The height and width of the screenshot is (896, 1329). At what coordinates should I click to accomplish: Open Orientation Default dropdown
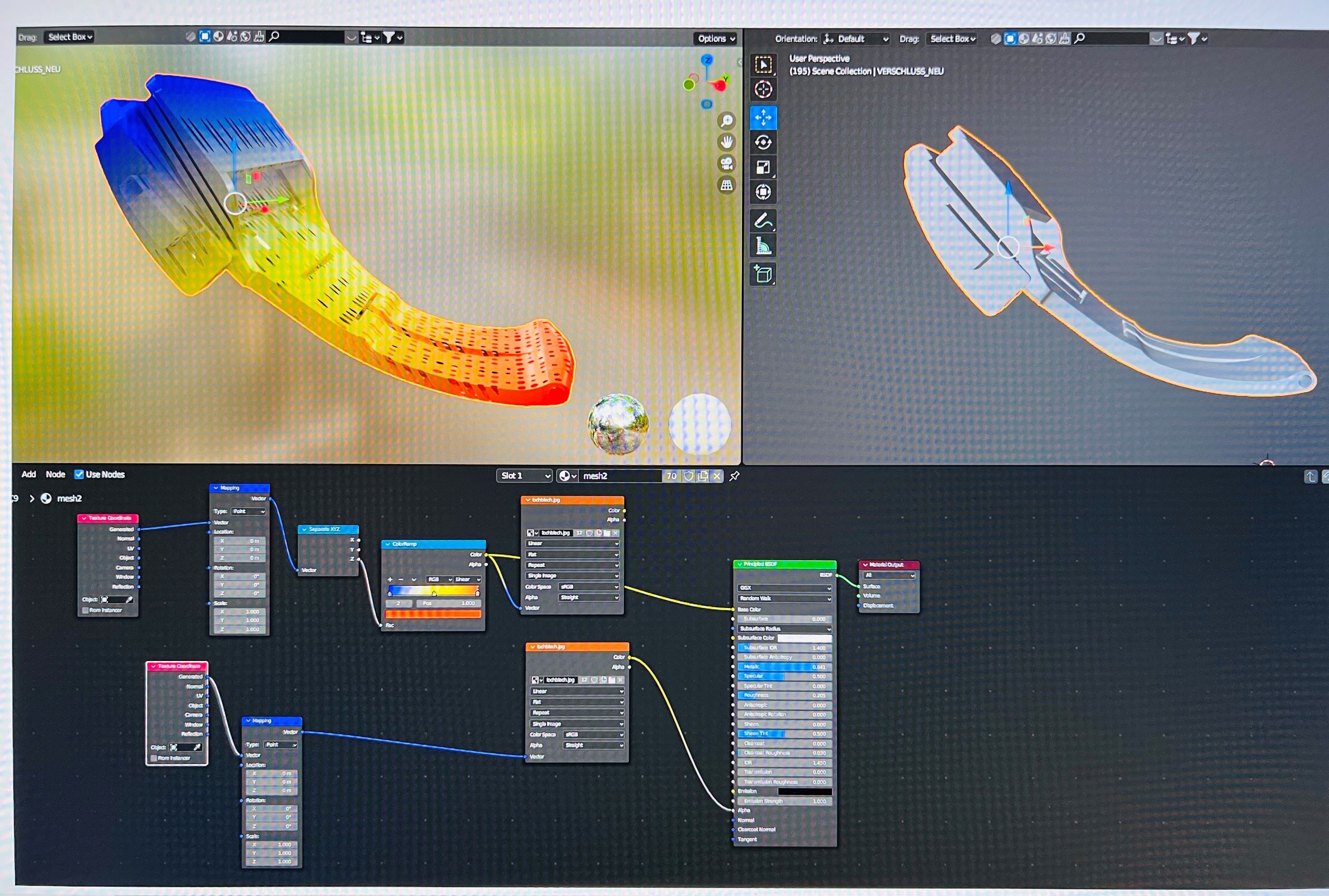tap(856, 39)
